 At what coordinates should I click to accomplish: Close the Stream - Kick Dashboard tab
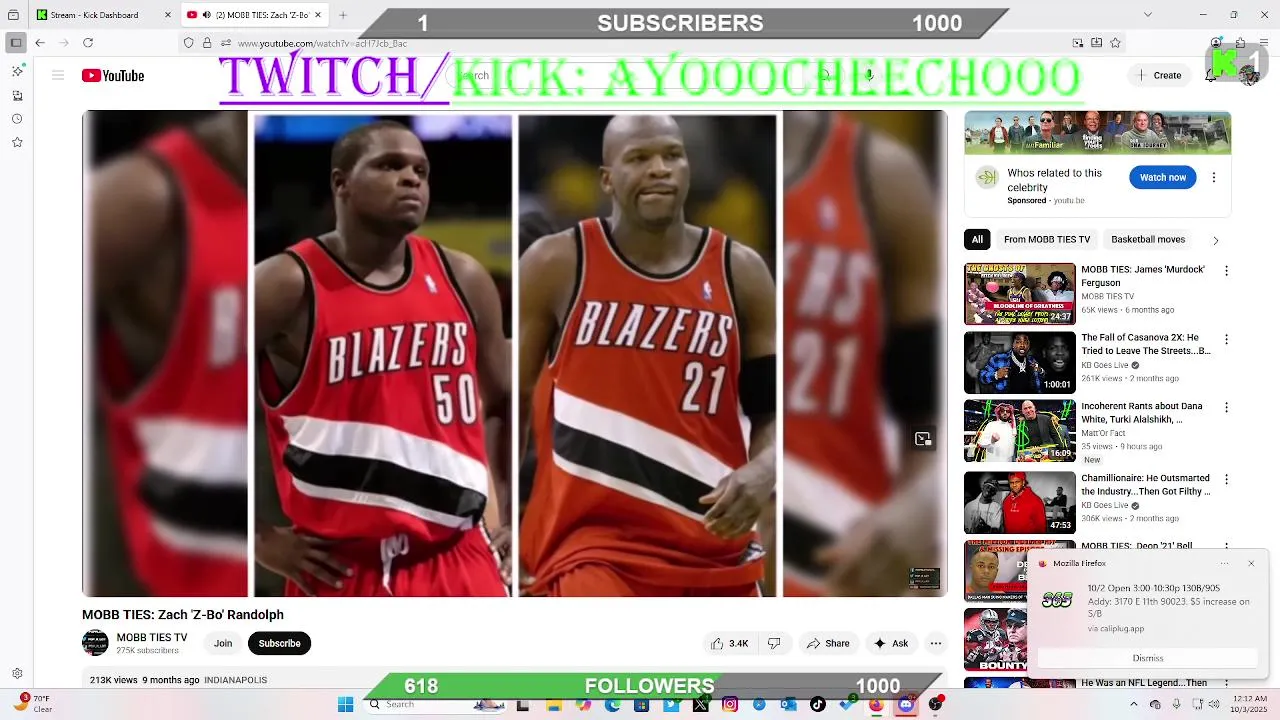tap(168, 15)
